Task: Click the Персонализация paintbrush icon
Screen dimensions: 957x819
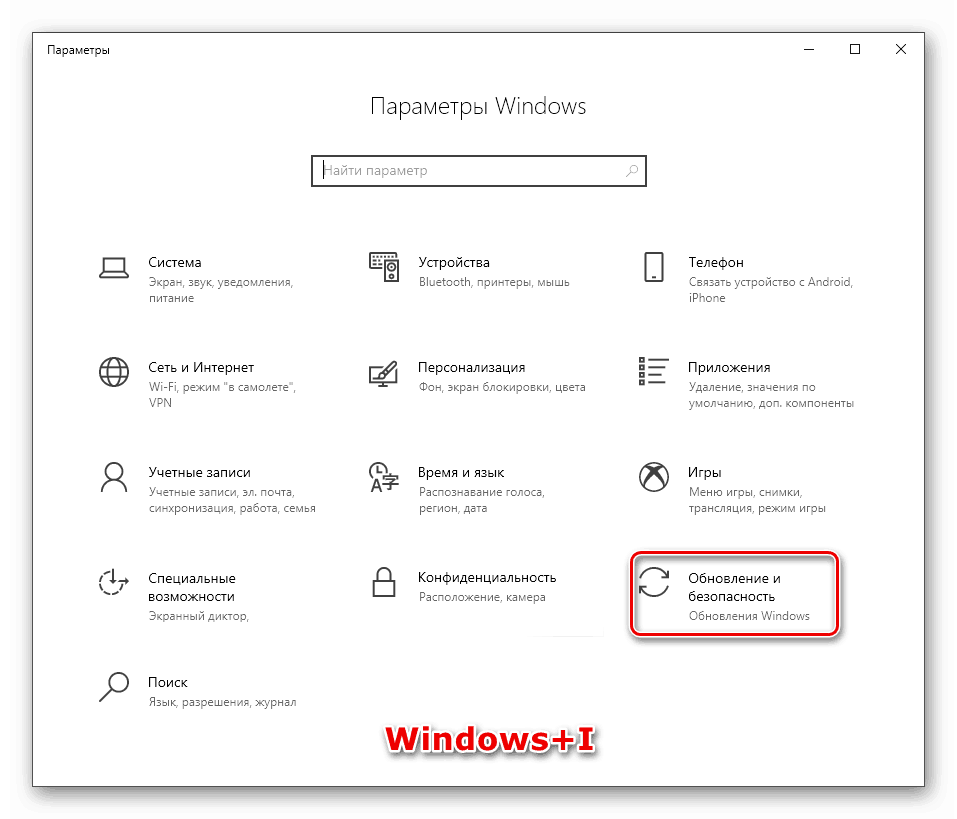Action: tap(383, 373)
